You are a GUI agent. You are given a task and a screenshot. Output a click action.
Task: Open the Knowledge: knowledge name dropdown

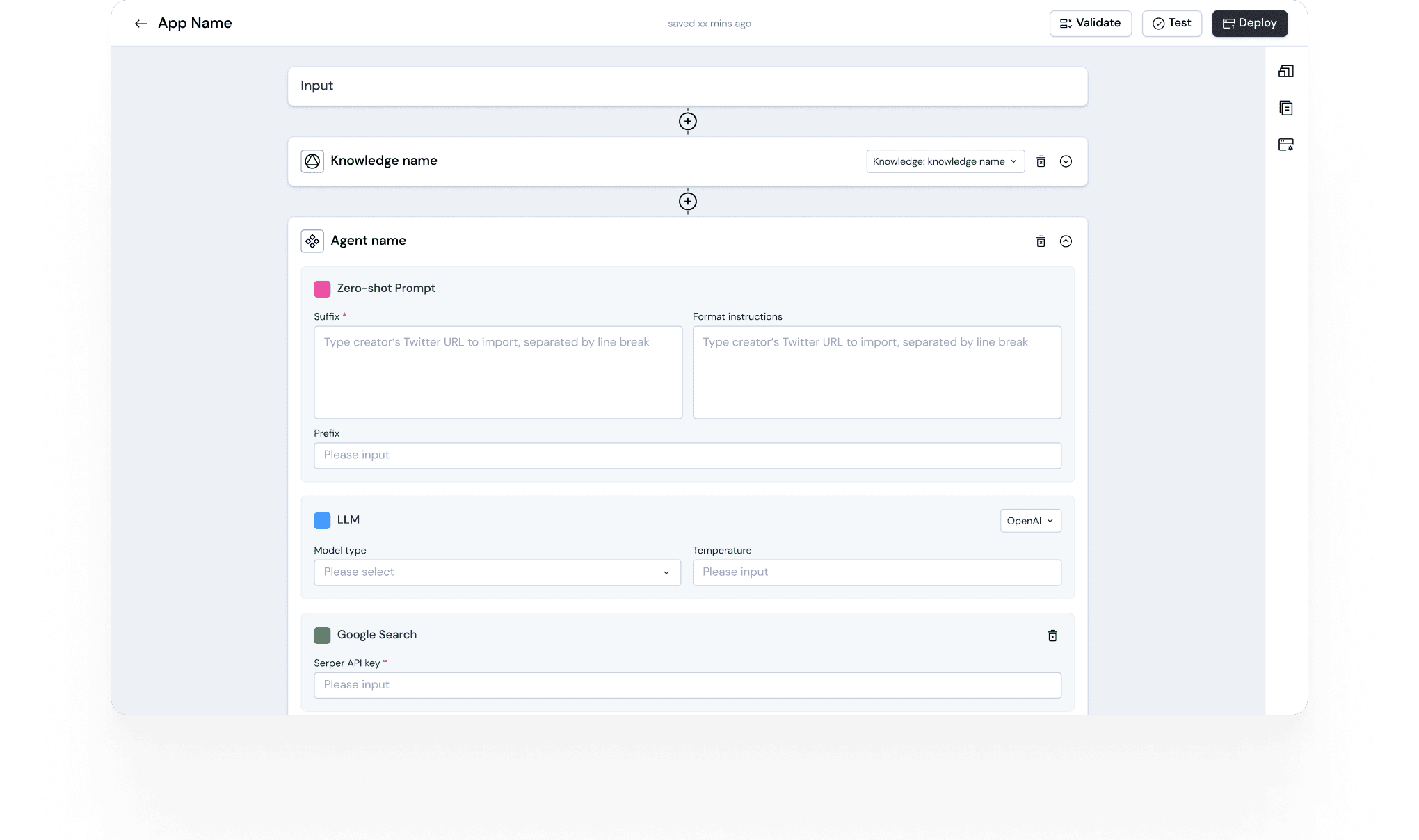click(x=945, y=161)
